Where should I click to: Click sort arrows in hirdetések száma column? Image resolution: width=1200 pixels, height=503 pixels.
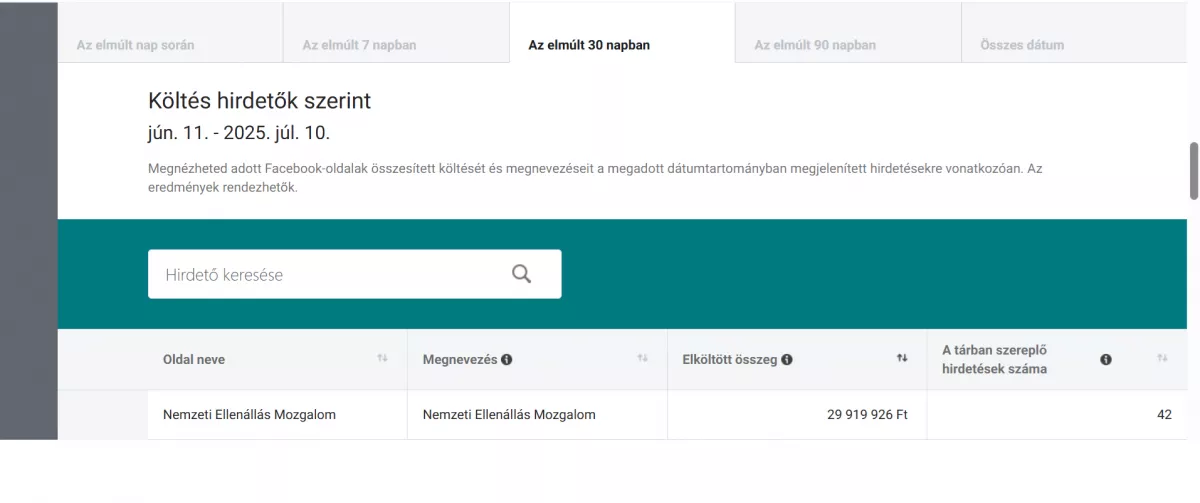pos(1162,359)
